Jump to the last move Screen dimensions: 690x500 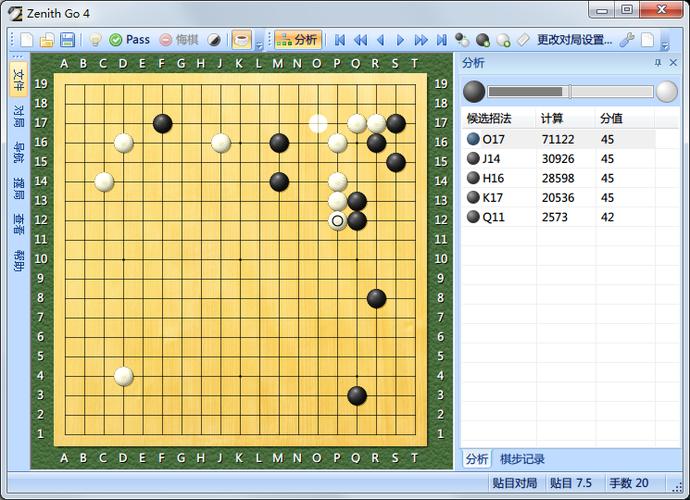pyautogui.click(x=441, y=40)
